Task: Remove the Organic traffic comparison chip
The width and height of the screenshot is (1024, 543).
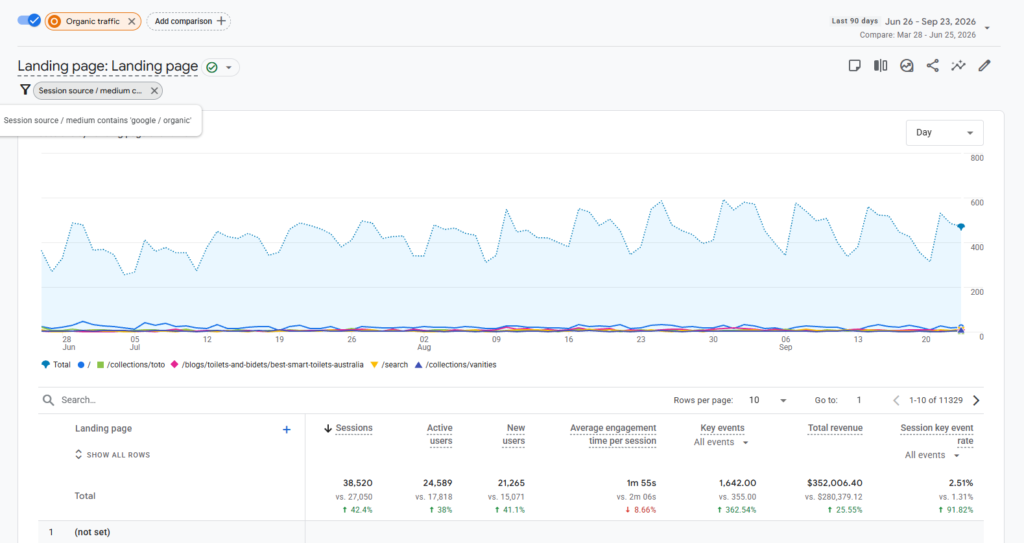Action: click(x=131, y=22)
